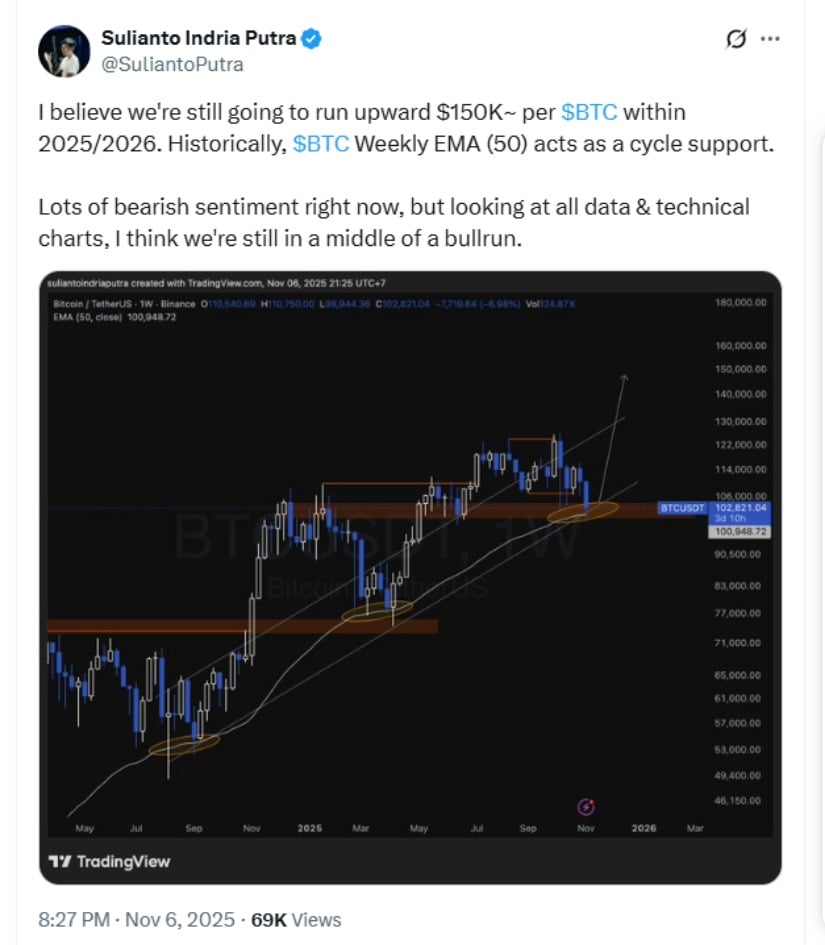Click the Sulianto Indria Putra display name
825x945 pixels.
(x=200, y=35)
